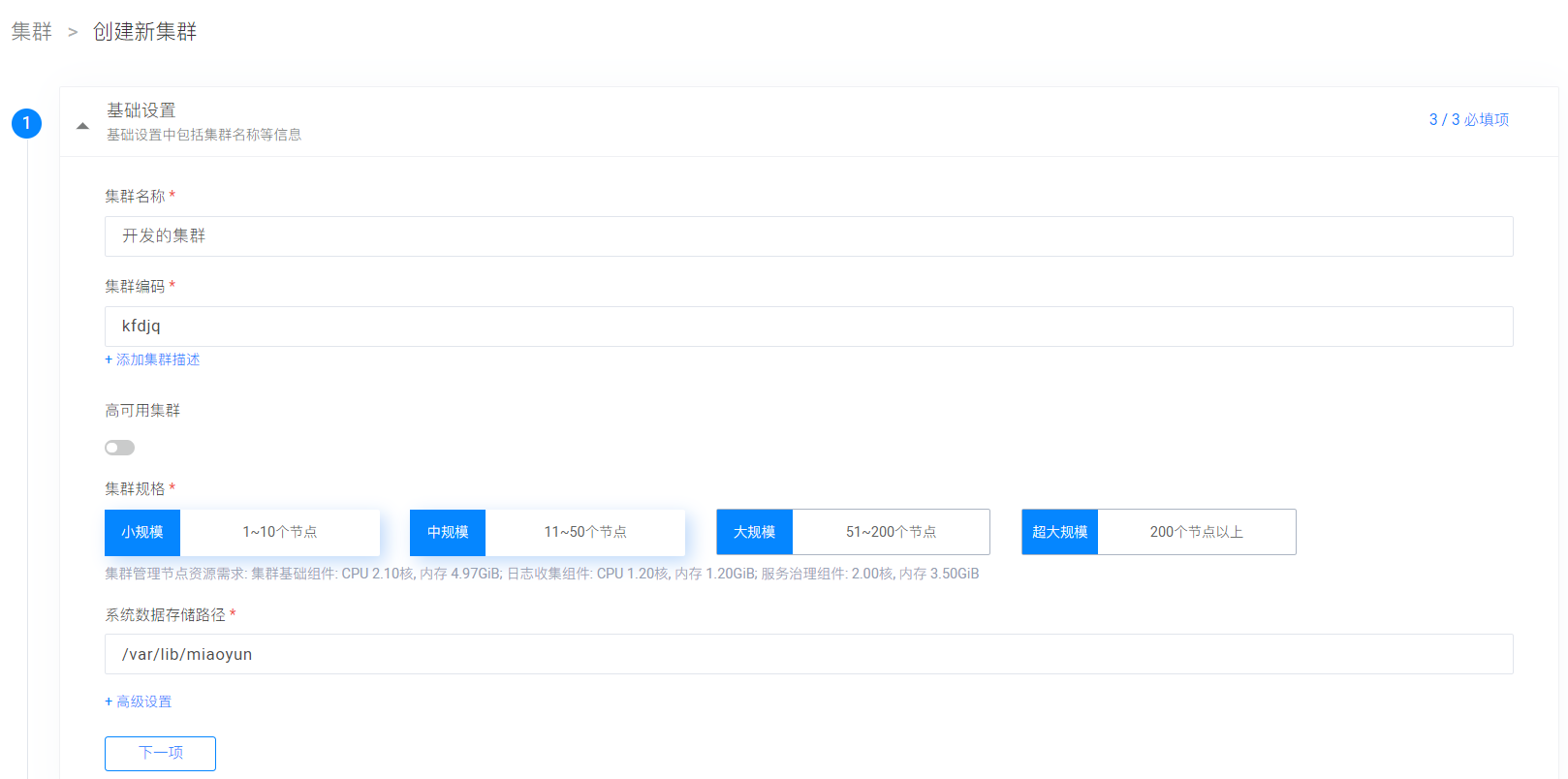
Task: Click the 基础设置 section title
Action: pos(141,110)
